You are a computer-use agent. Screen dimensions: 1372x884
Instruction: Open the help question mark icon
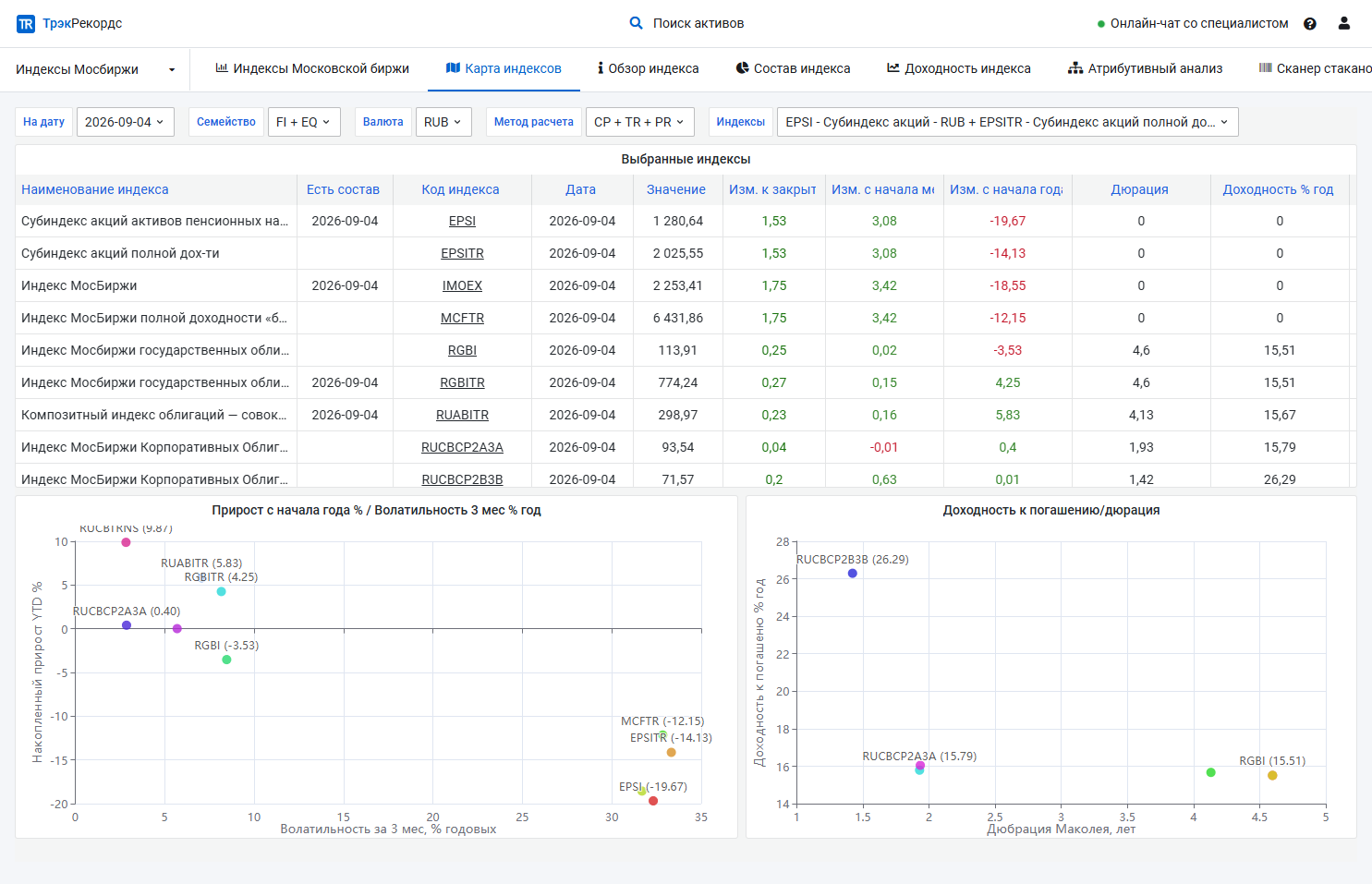(x=1310, y=24)
